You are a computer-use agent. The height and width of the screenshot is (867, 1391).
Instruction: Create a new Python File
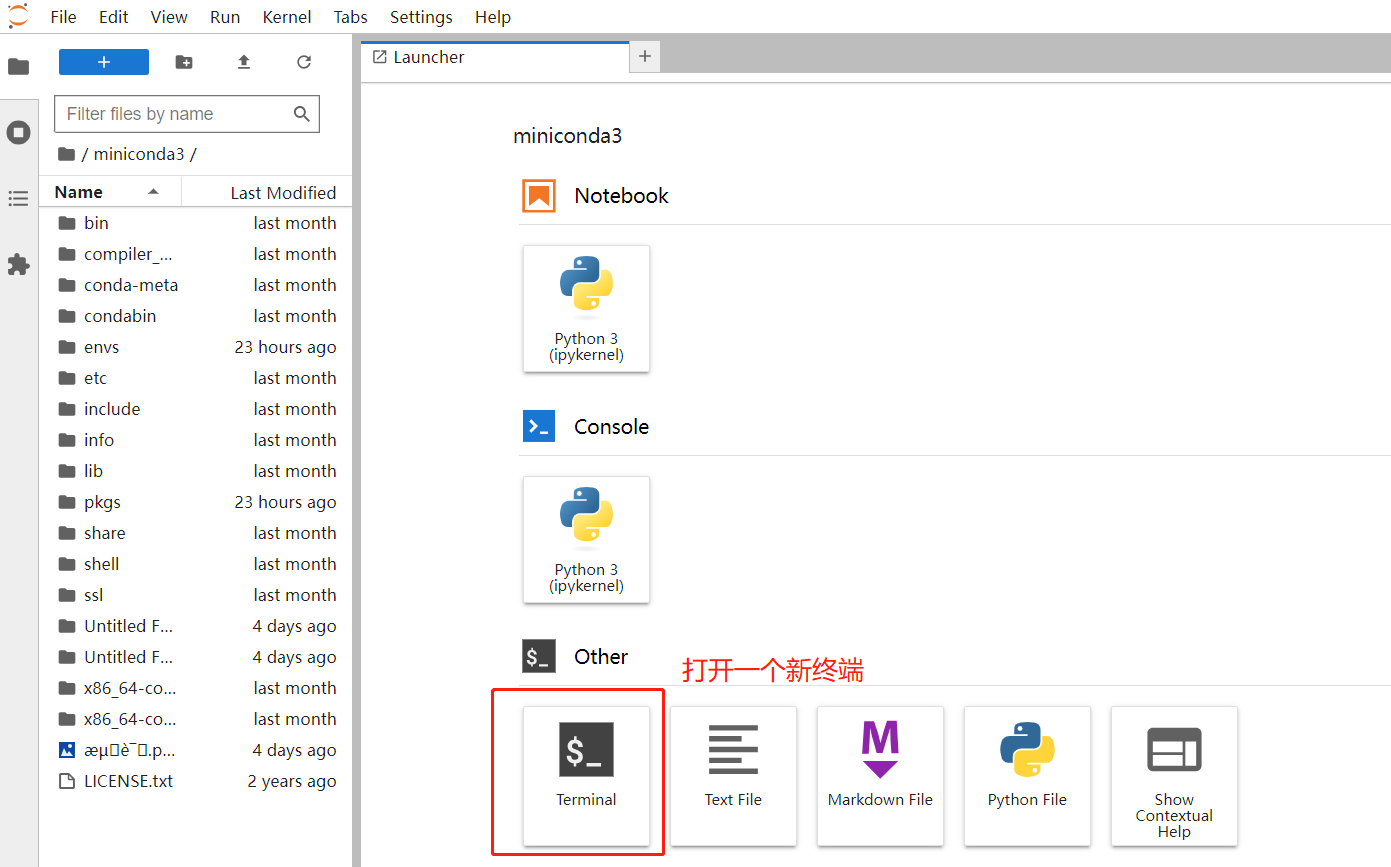tap(1027, 776)
